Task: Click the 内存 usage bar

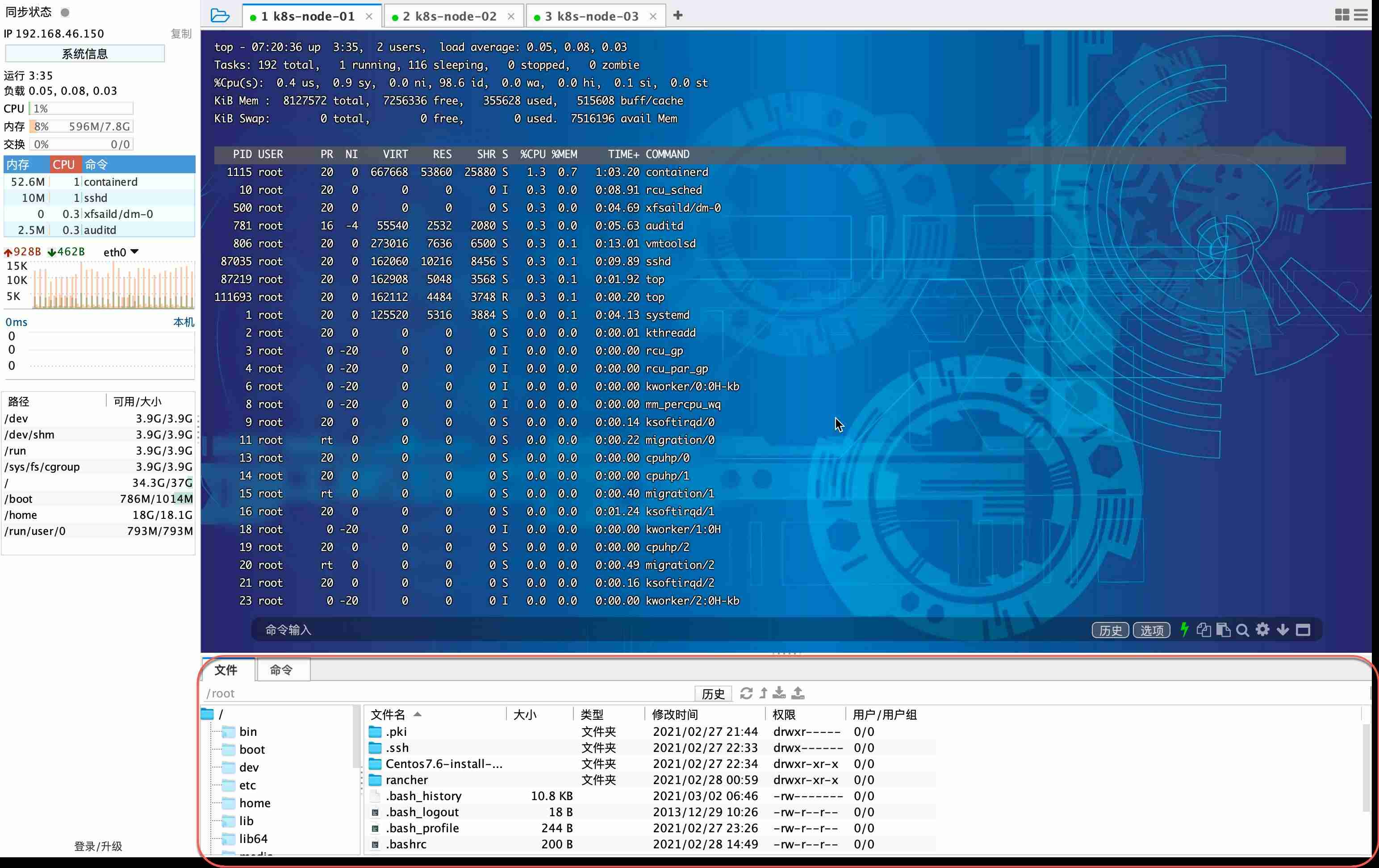Action: coord(81,126)
